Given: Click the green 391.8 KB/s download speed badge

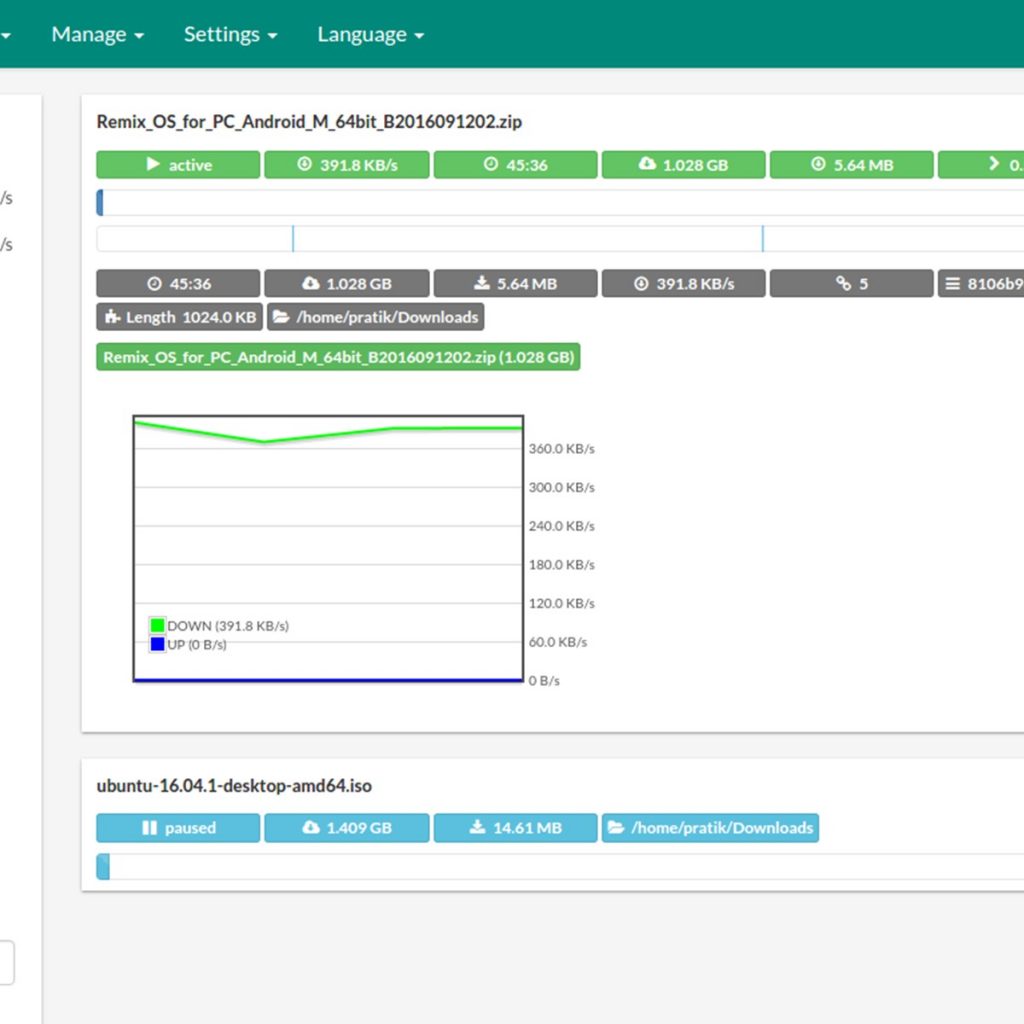Looking at the screenshot, I should pyautogui.click(x=347, y=165).
